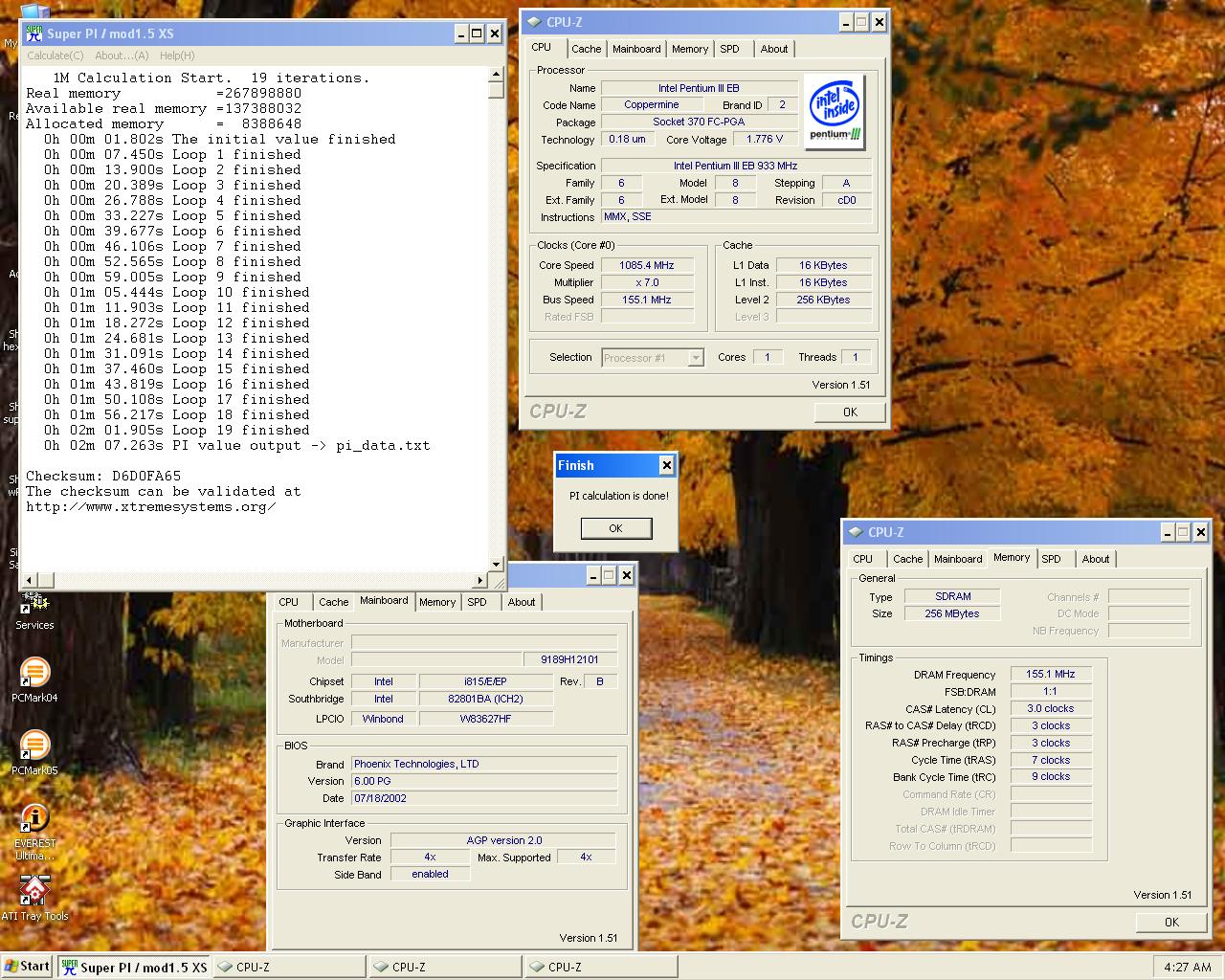Select the second CPU-Z taskbar button
1225x980 pixels.
tap(445, 967)
